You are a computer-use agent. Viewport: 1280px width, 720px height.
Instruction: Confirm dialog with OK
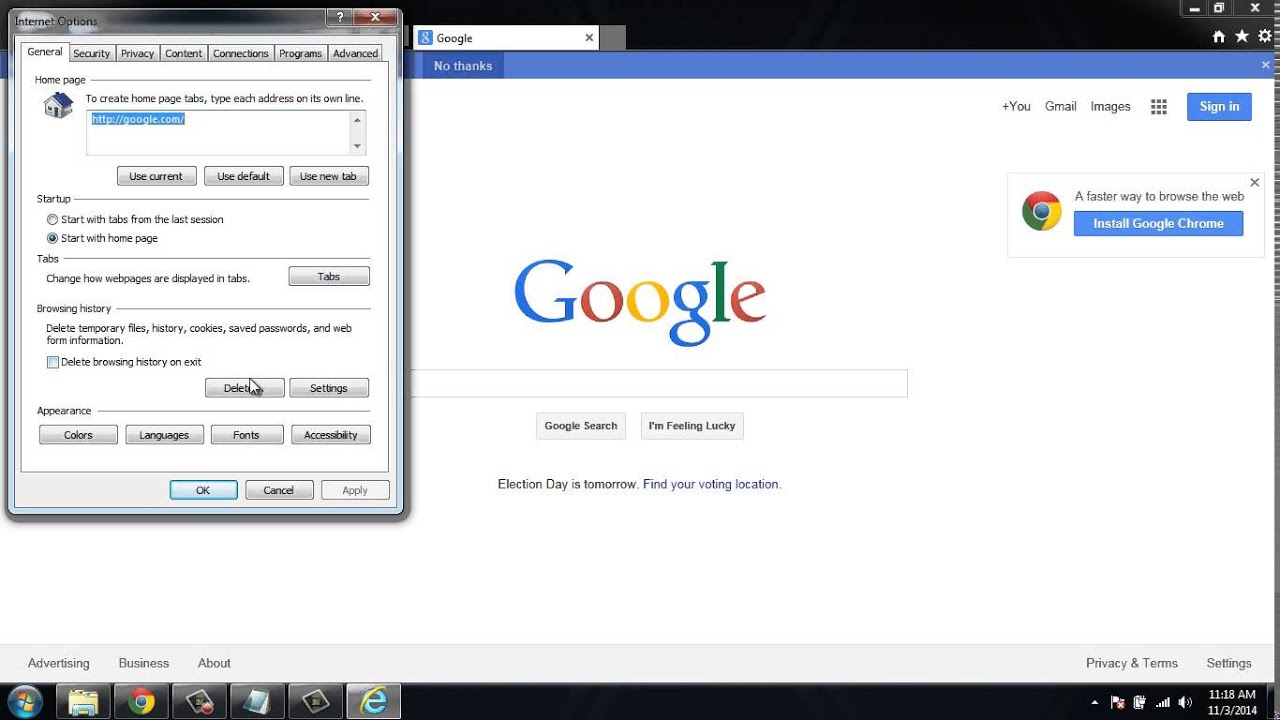coord(203,490)
